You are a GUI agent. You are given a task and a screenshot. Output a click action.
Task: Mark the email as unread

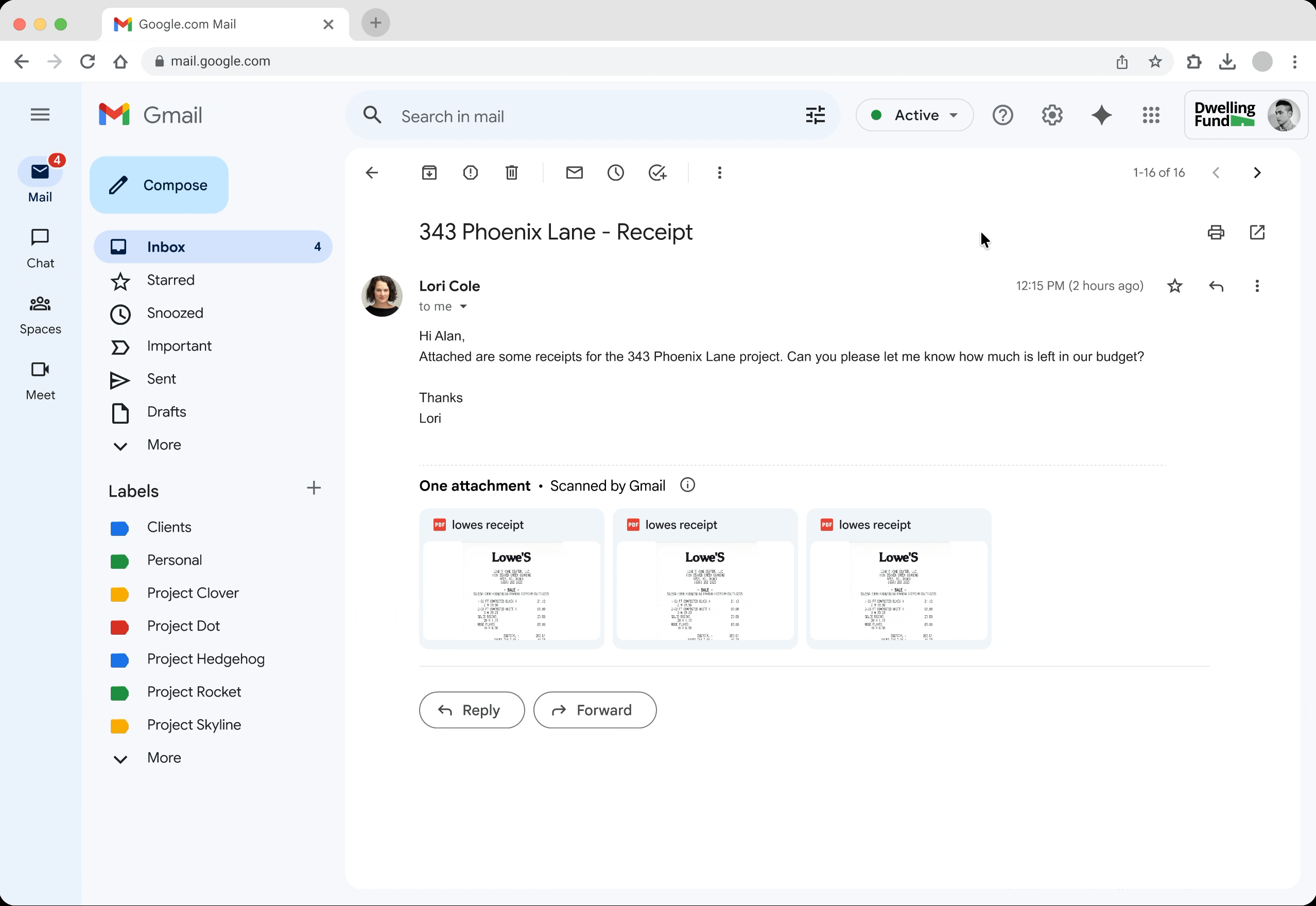click(x=575, y=172)
